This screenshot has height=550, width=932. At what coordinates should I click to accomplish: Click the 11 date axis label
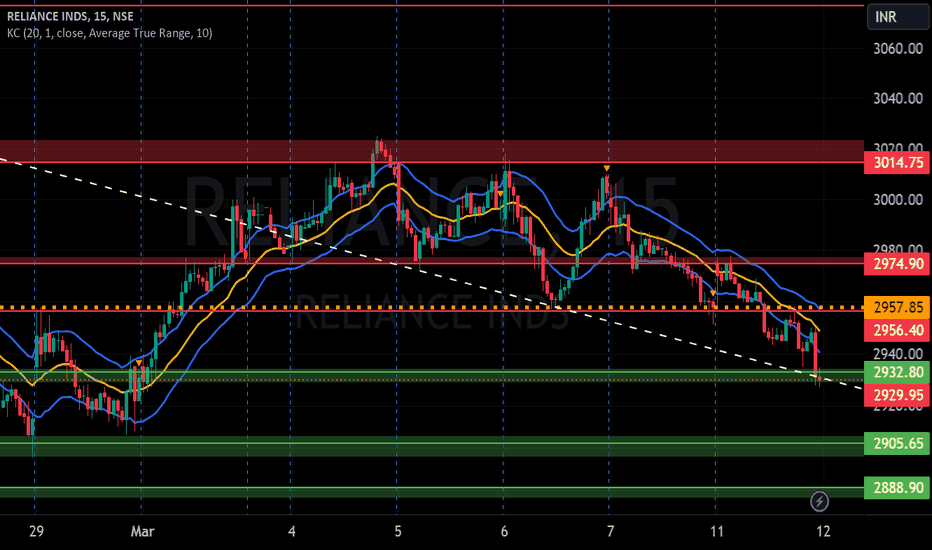click(717, 531)
